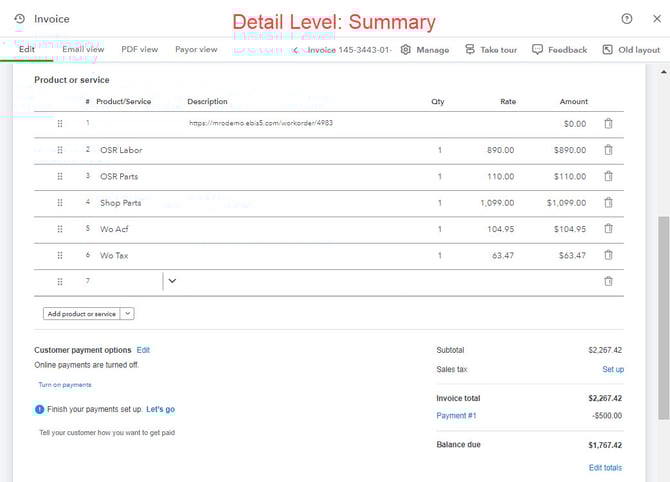Click Add product or service button

coord(82,314)
